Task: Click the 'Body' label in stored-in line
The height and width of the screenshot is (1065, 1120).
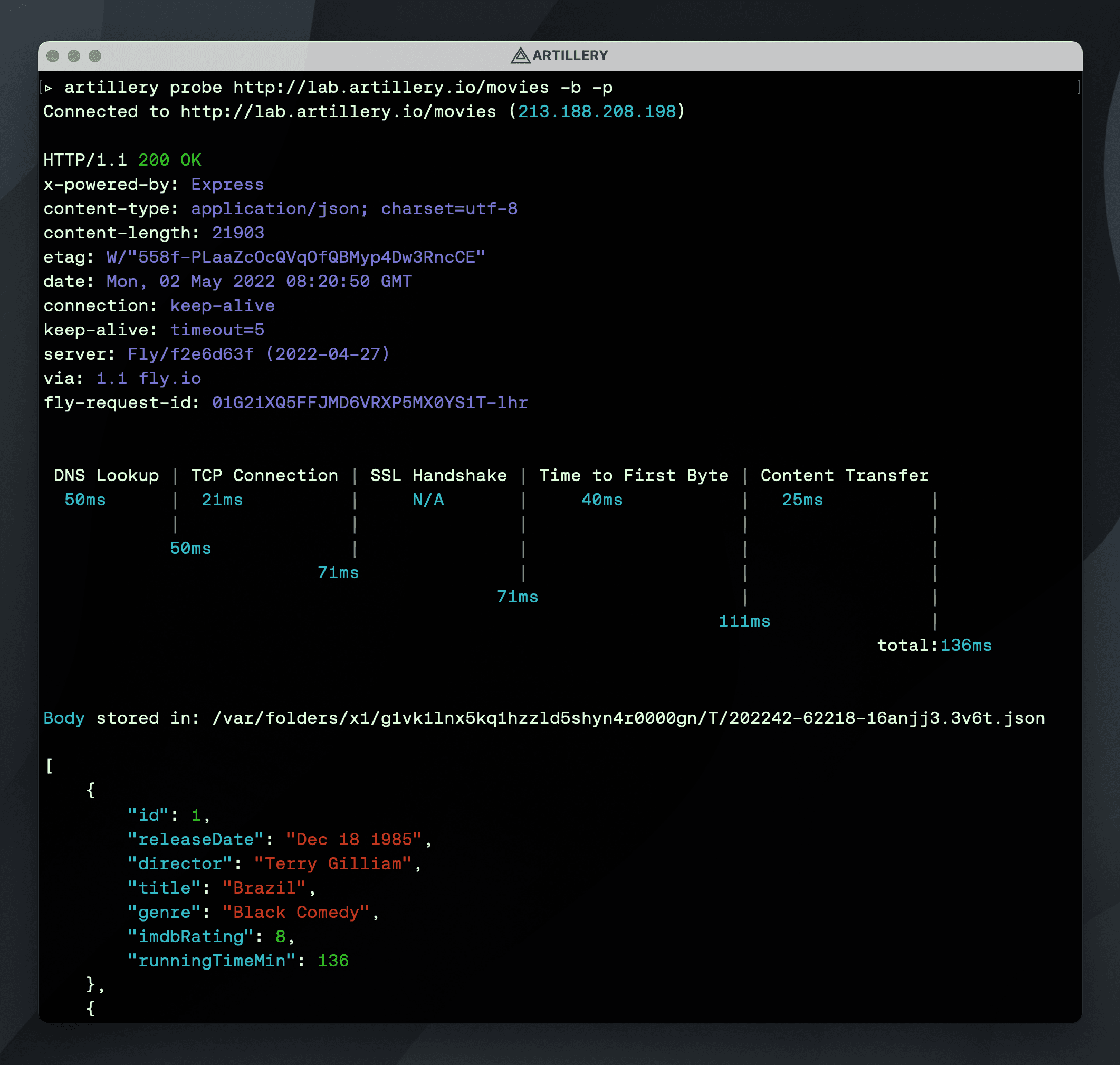Action: tap(64, 718)
